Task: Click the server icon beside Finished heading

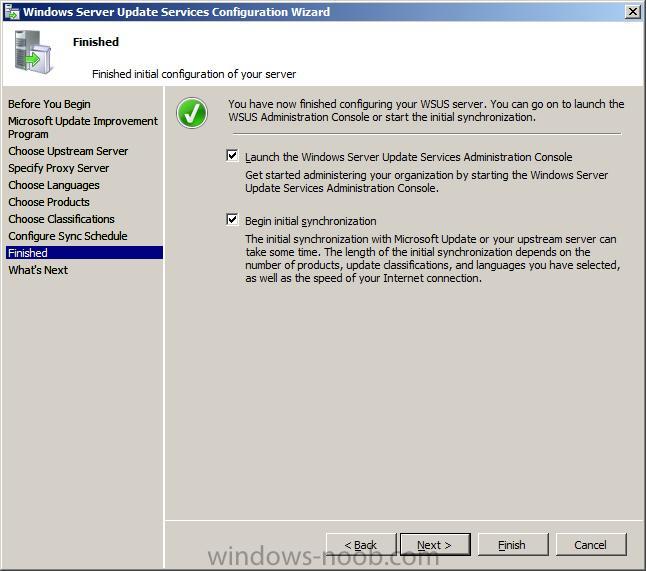Action: click(x=33, y=53)
